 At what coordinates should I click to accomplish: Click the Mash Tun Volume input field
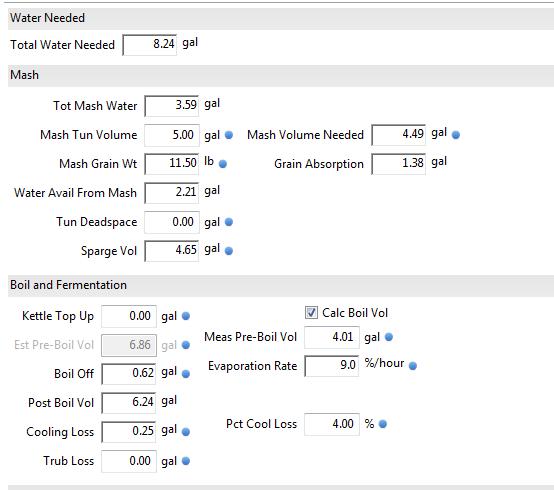pos(172,135)
